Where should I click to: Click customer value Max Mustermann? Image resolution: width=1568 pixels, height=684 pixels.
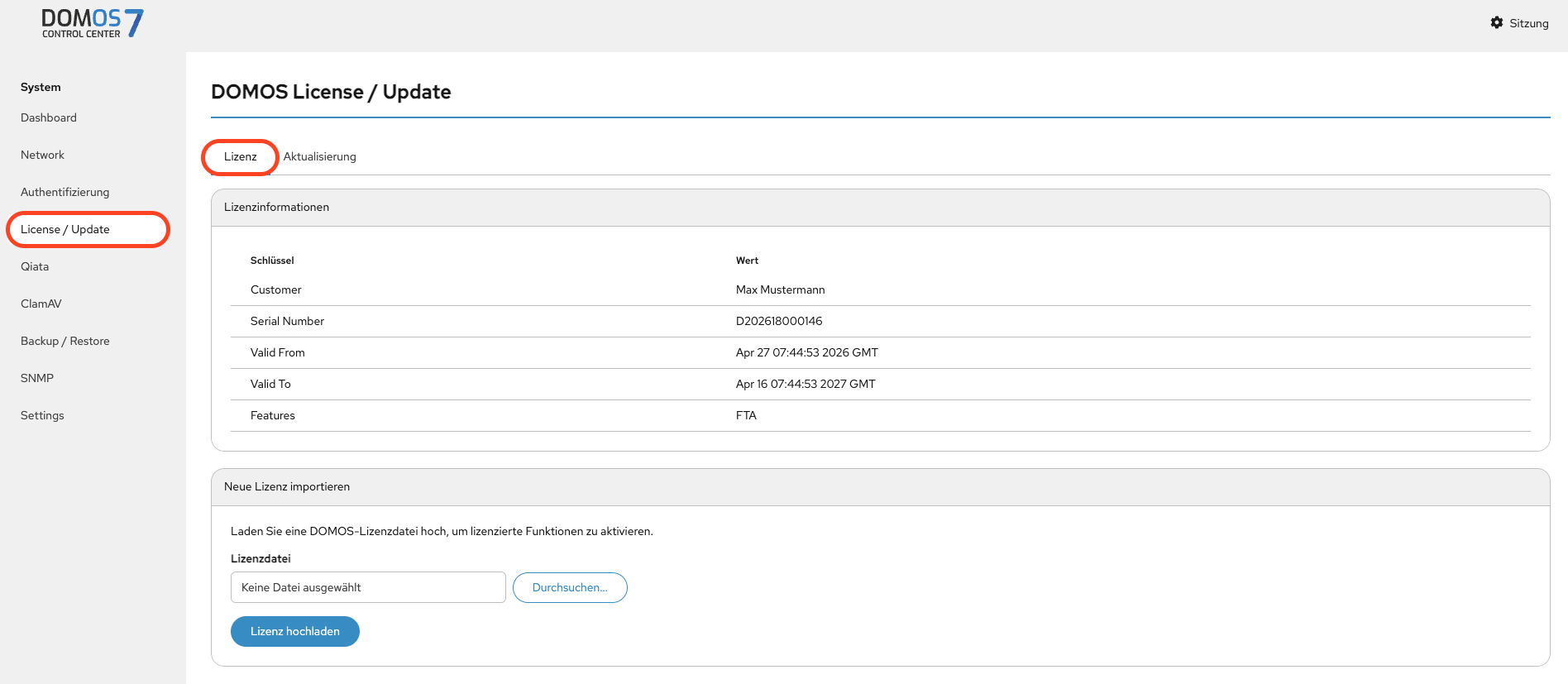[780, 289]
